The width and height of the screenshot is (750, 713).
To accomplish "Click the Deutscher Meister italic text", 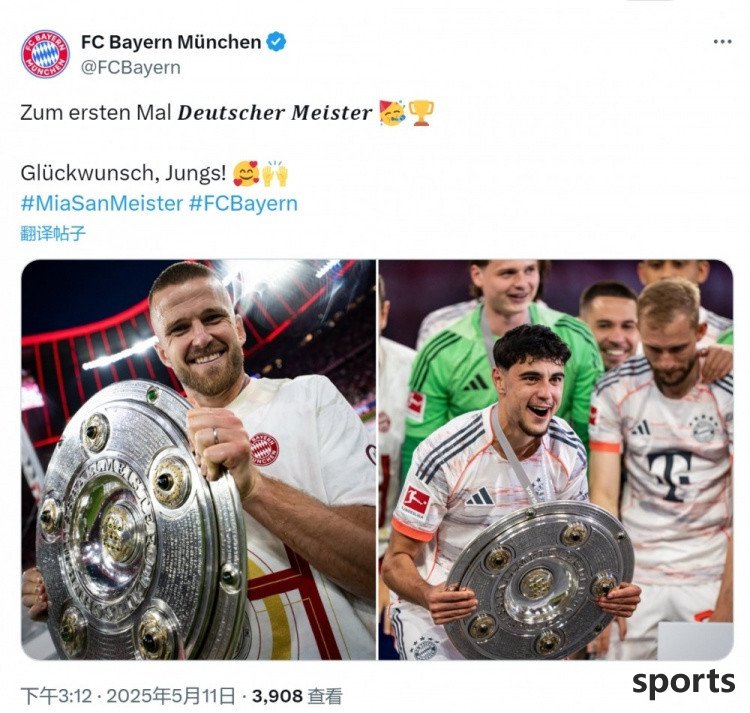I will (275, 113).
